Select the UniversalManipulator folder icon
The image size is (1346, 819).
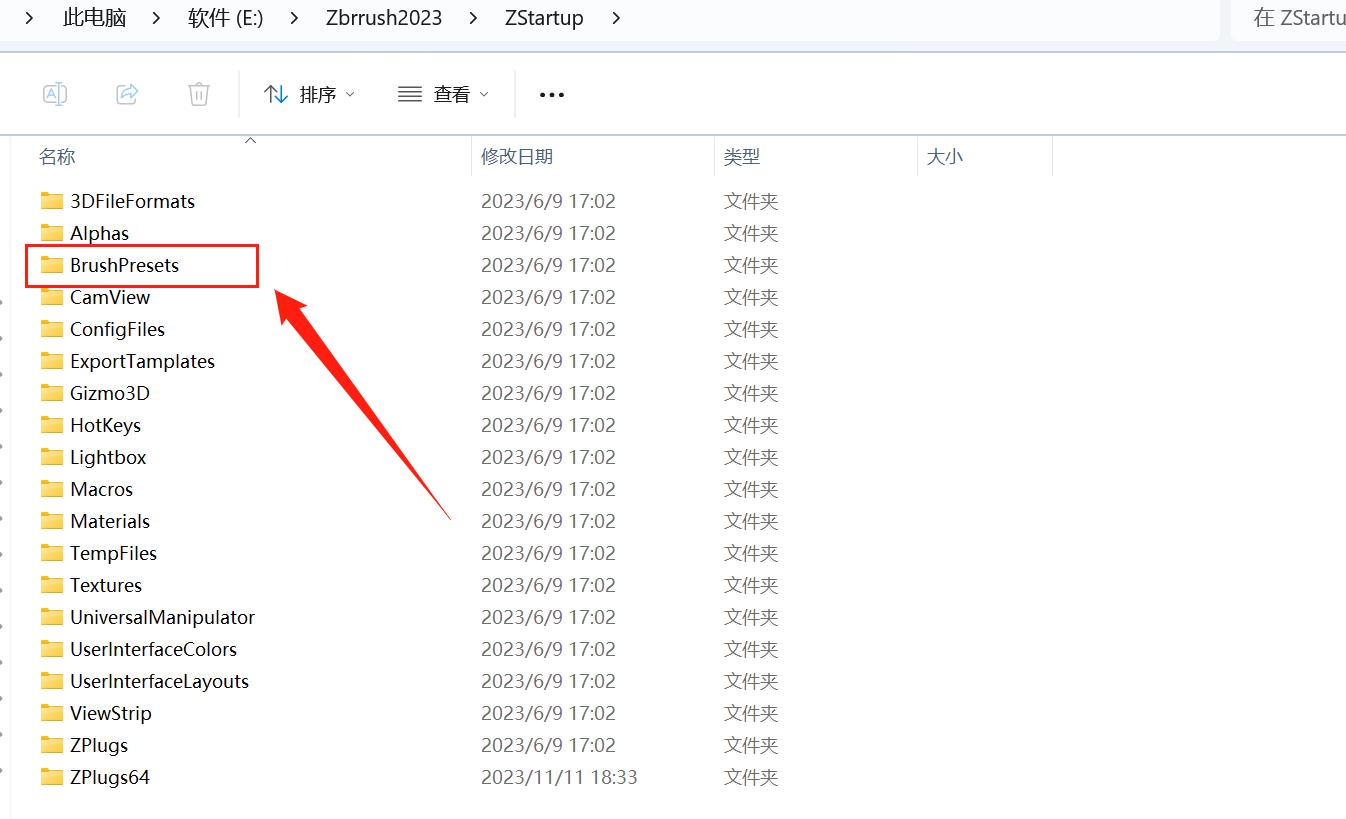52,617
